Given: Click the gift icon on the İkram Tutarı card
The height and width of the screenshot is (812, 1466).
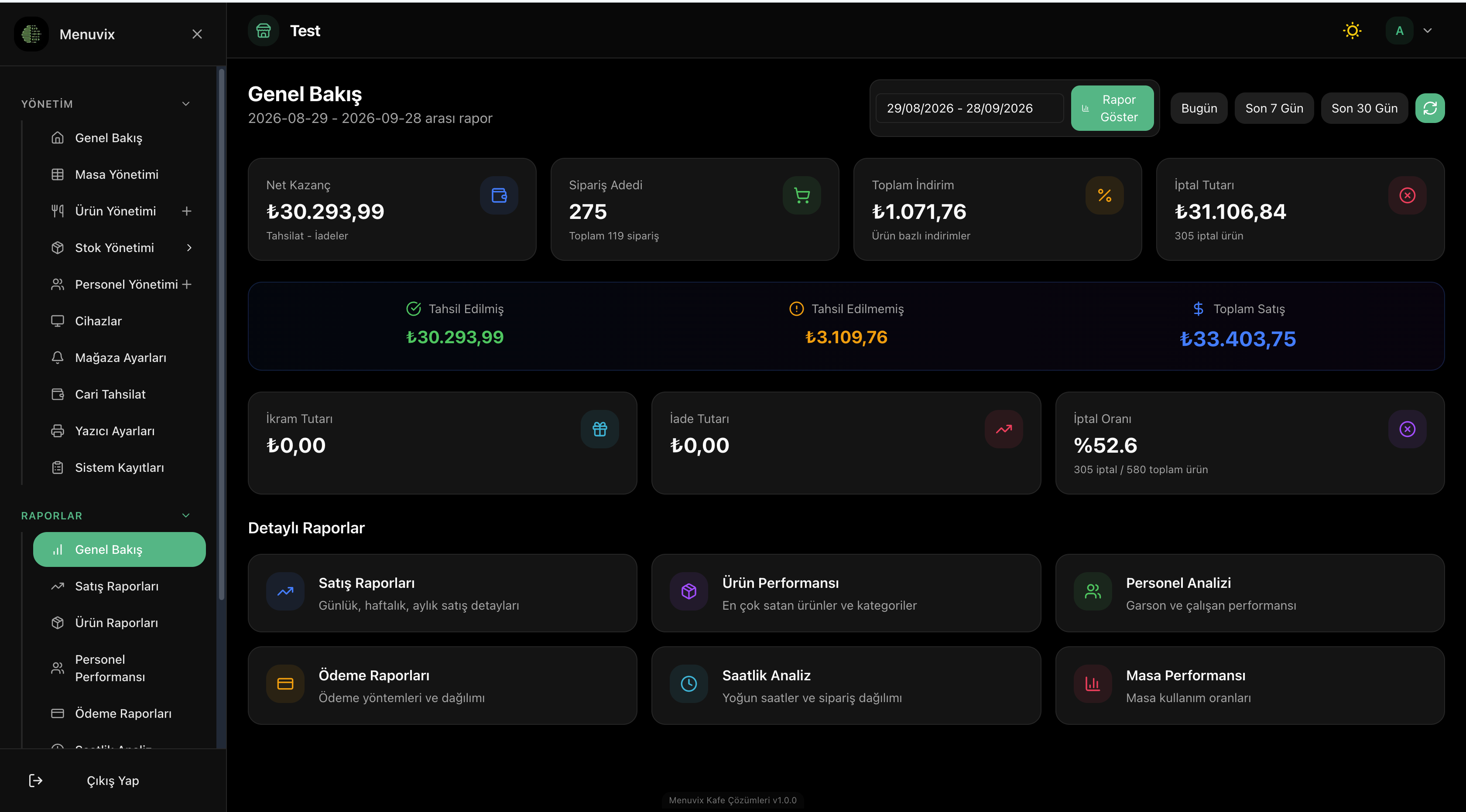Looking at the screenshot, I should tap(600, 429).
